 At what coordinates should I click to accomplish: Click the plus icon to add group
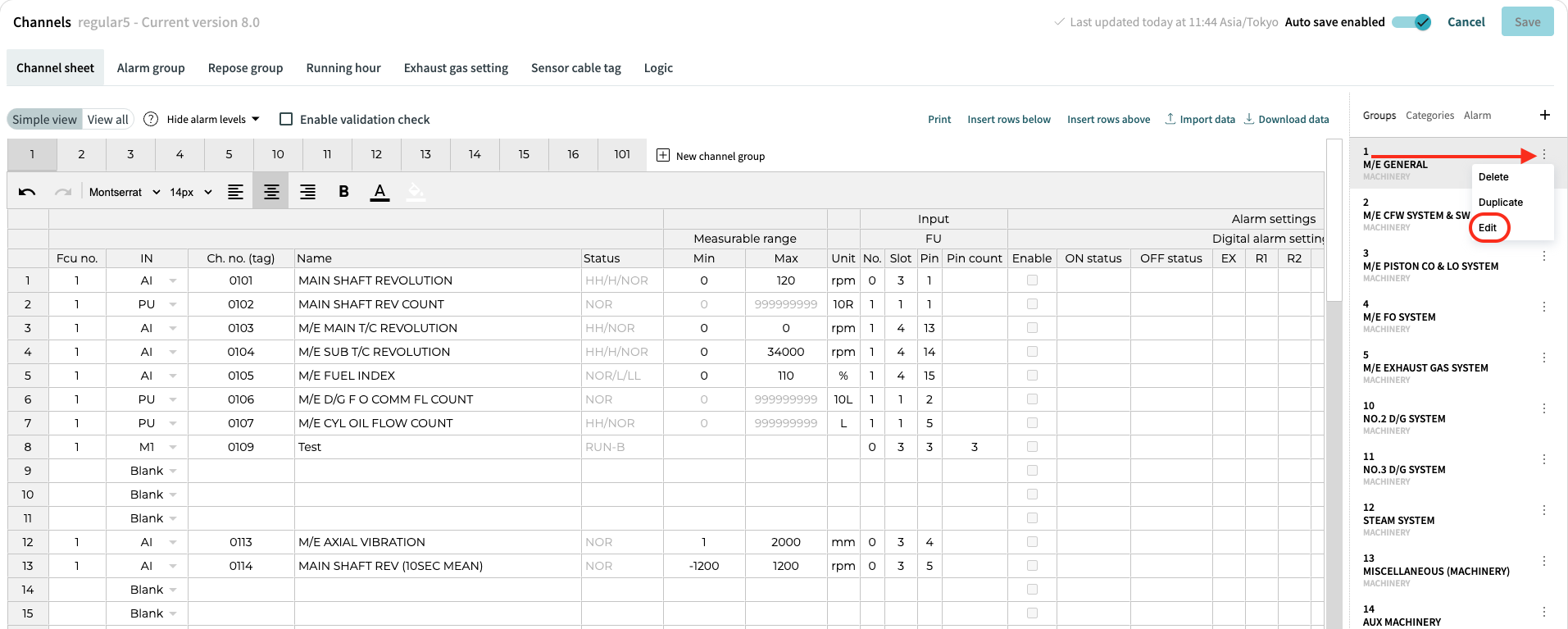[x=1544, y=115]
